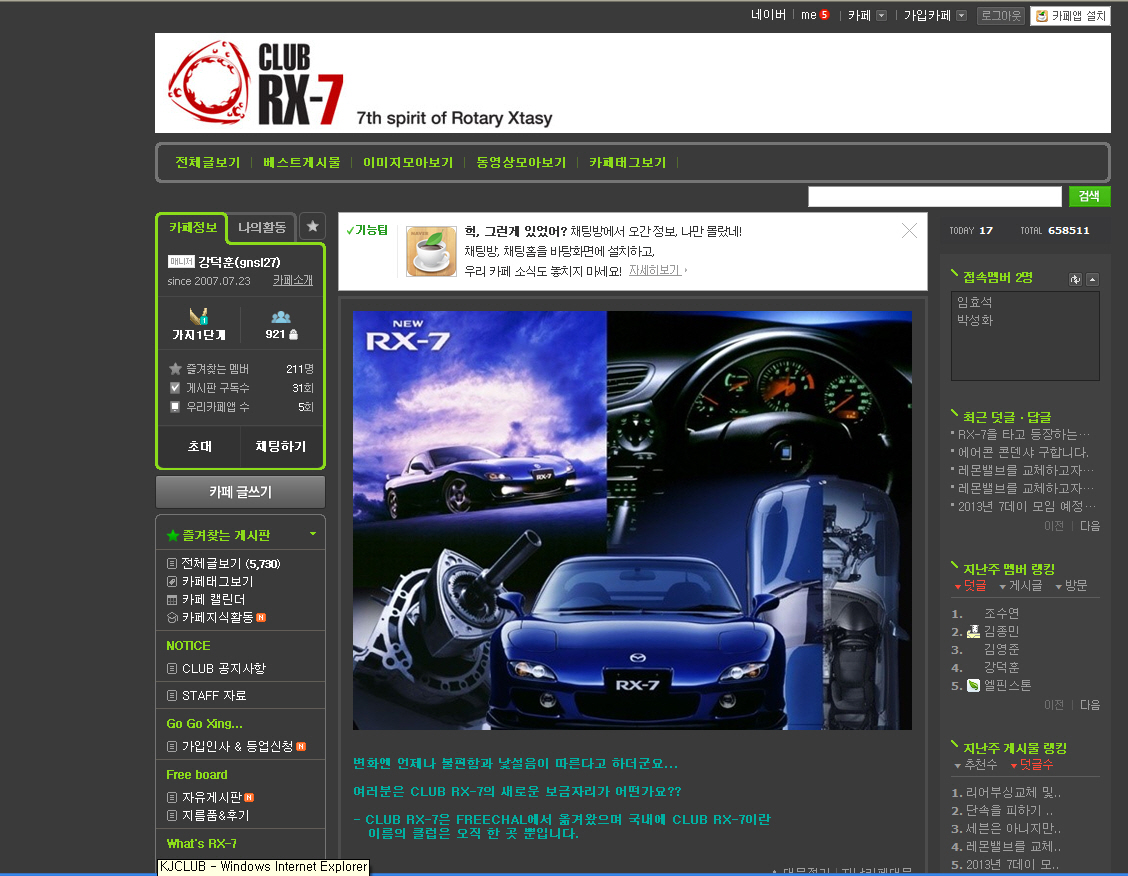Expand the 즐겨찾는 게시판 dropdown arrow
The height and width of the screenshot is (876, 1128).
click(x=313, y=534)
